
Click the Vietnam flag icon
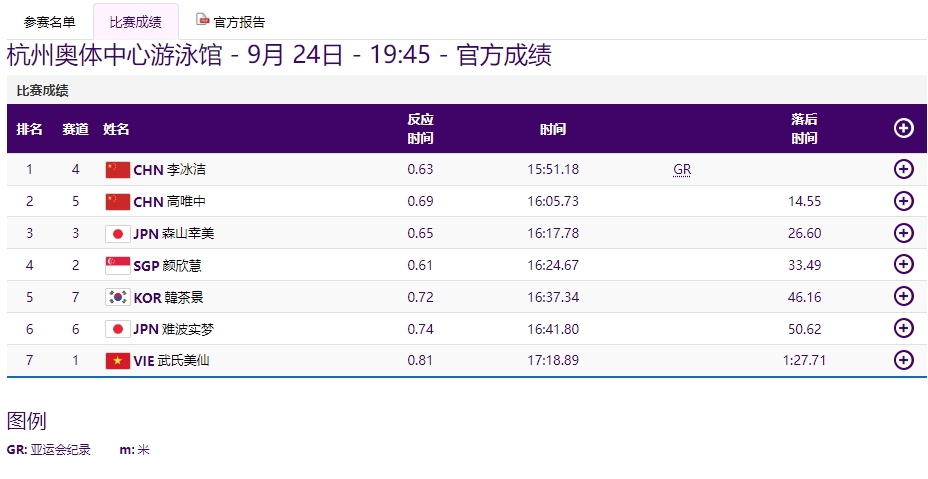(x=117, y=361)
